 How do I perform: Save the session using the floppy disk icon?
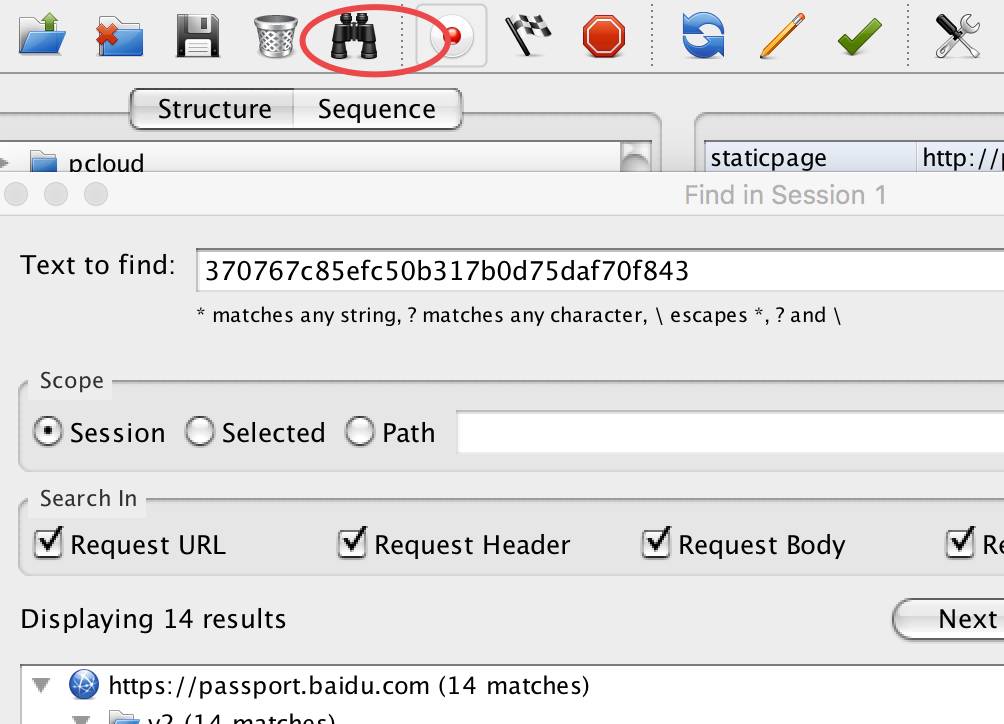point(197,35)
